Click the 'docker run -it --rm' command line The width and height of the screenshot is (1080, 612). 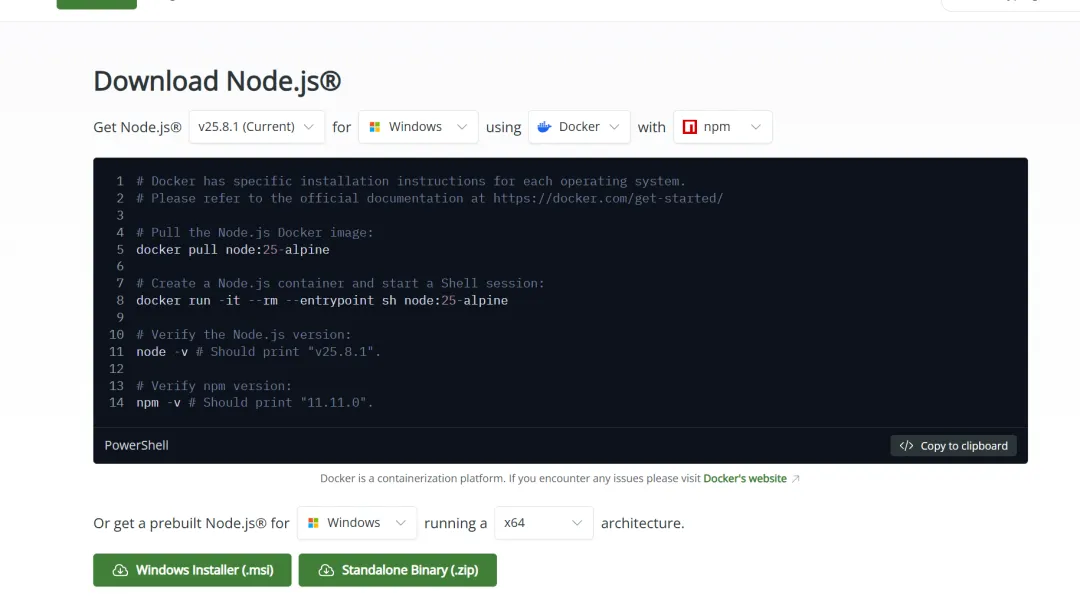[322, 300]
